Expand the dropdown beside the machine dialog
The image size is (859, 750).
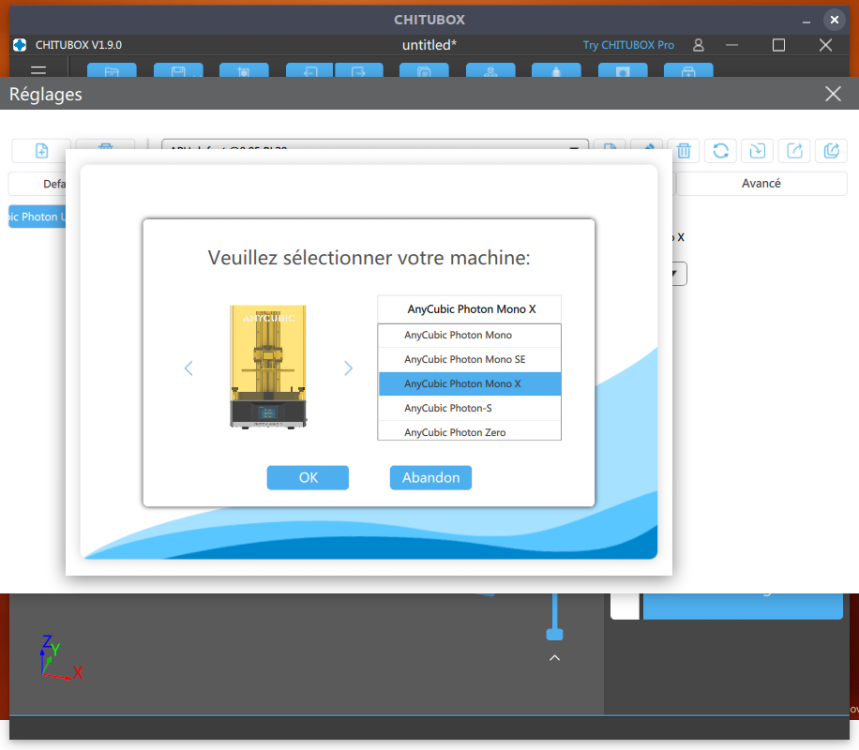pos(679,274)
